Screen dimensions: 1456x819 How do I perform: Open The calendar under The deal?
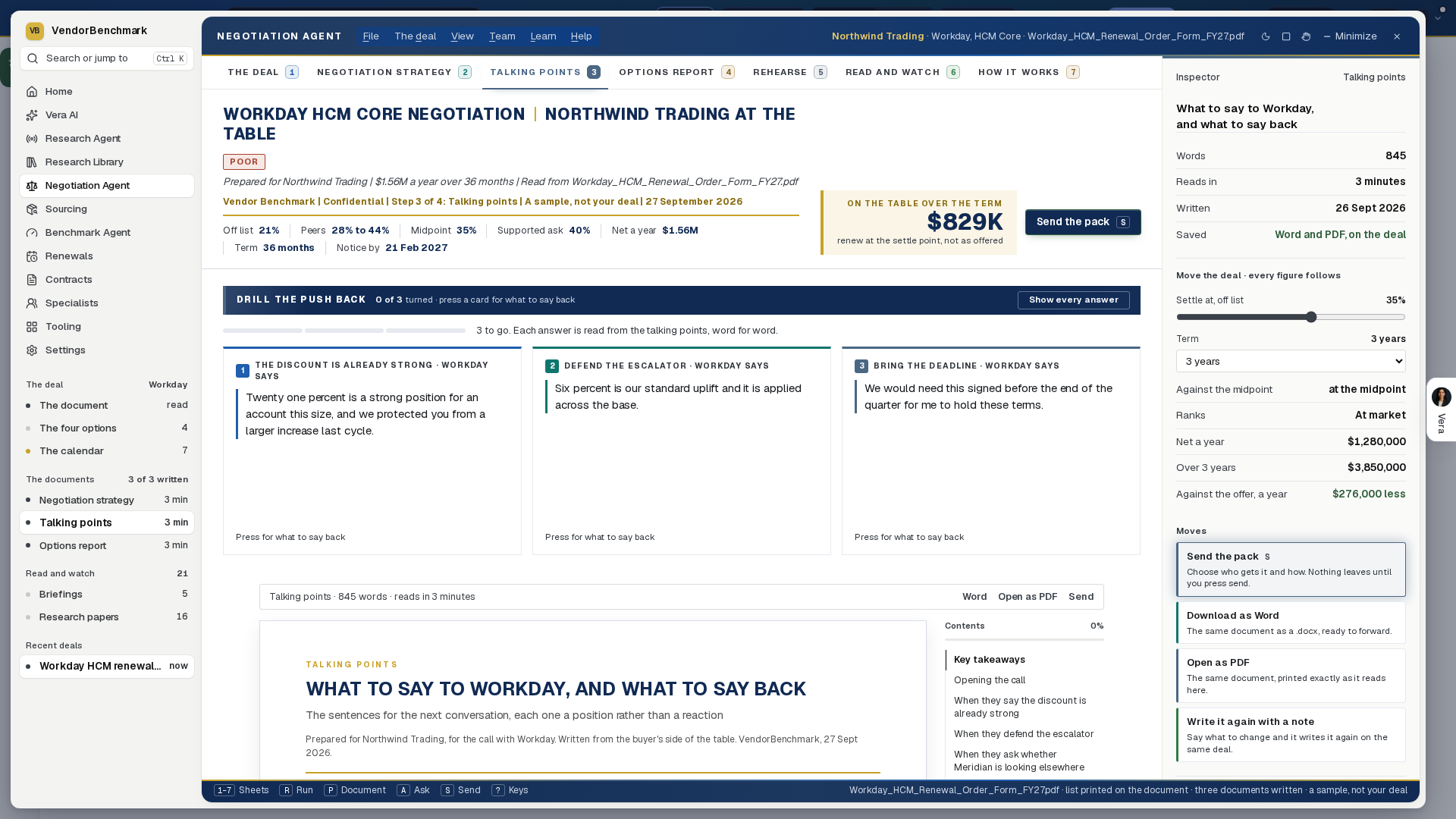click(x=106, y=450)
